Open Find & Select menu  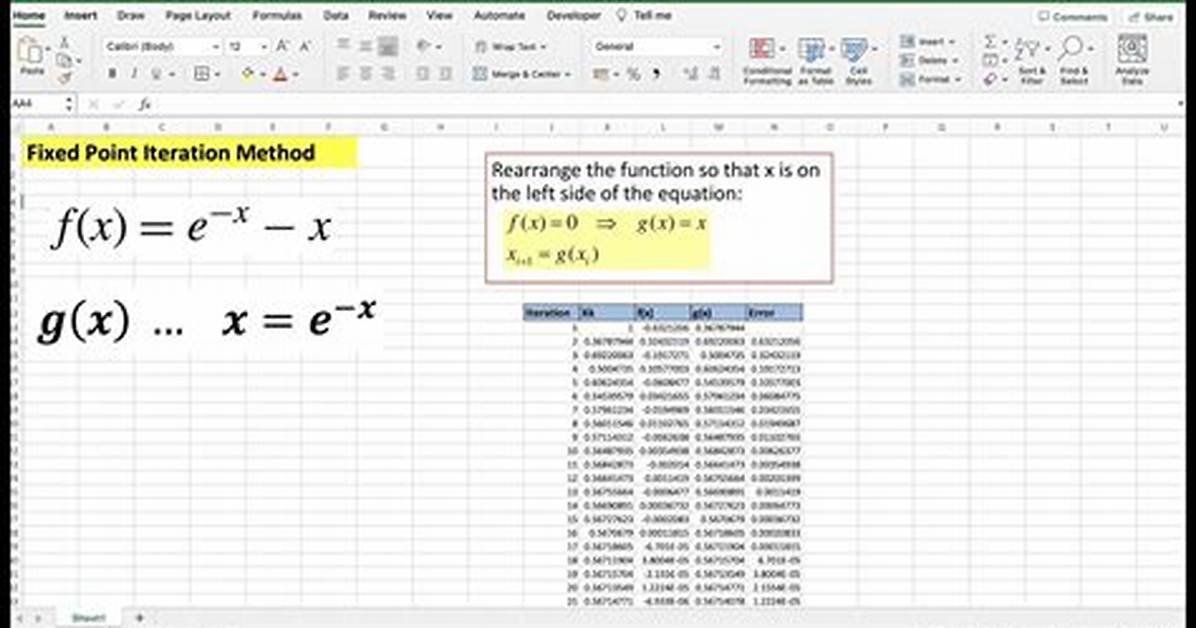click(1074, 60)
